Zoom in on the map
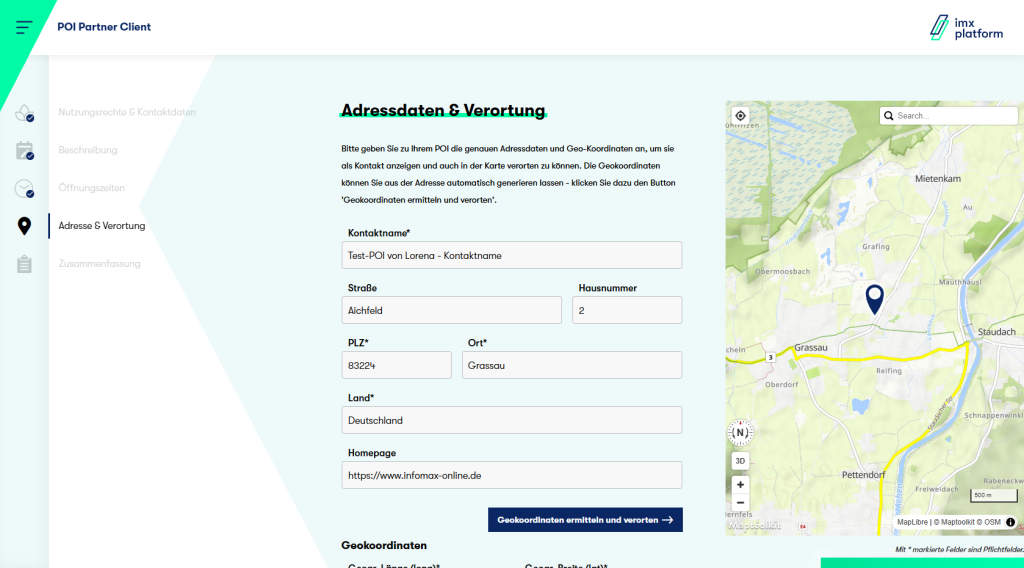Screen dimensions: 1024x568 coord(740,484)
